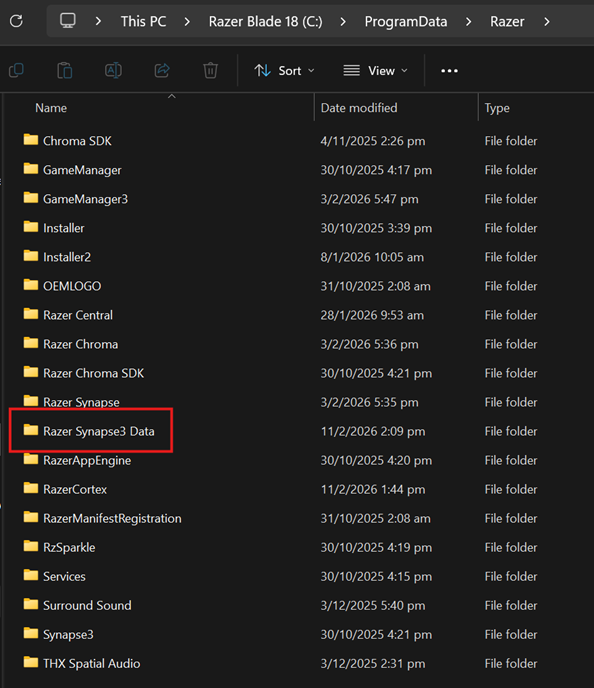Select the RazerCortex folder icon
Image resolution: width=594 pixels, height=688 pixels.
click(31, 488)
